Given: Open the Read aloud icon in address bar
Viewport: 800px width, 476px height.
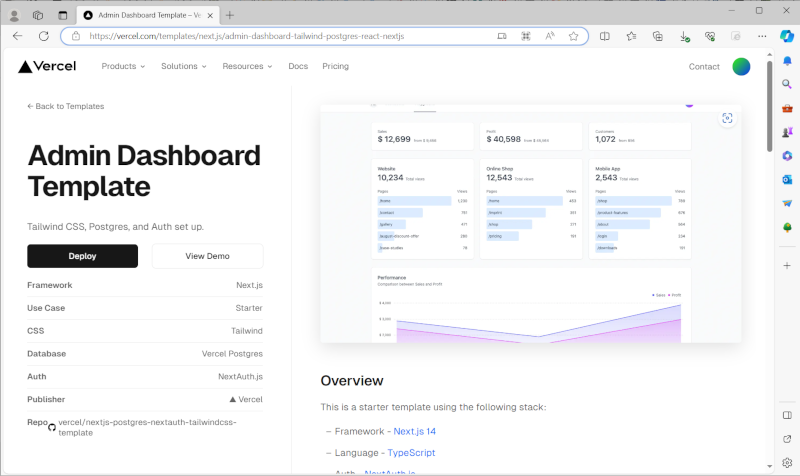Looking at the screenshot, I should (x=549, y=36).
